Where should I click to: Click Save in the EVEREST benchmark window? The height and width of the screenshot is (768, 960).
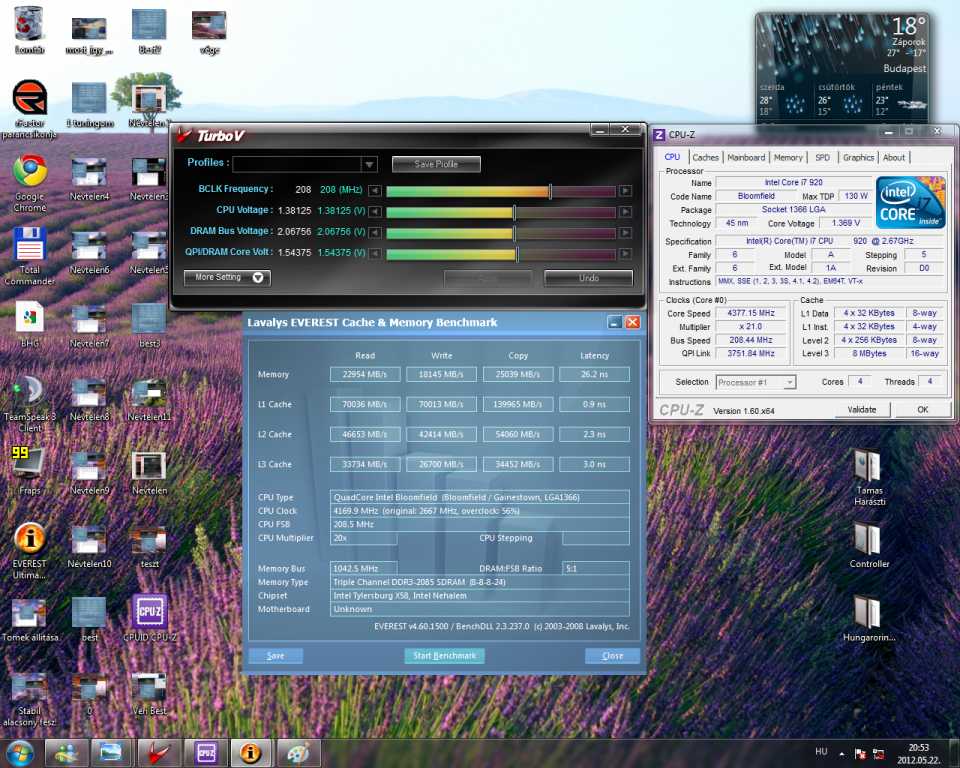(276, 656)
